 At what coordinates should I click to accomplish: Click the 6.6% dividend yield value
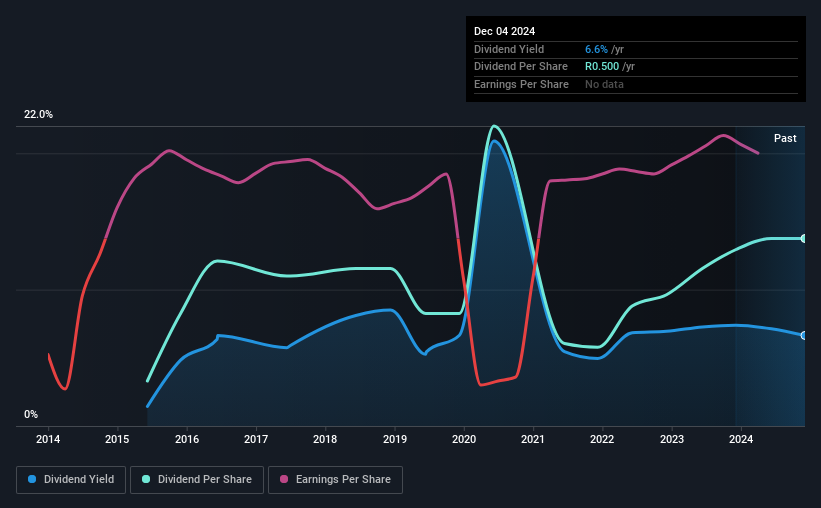pyautogui.click(x=596, y=49)
